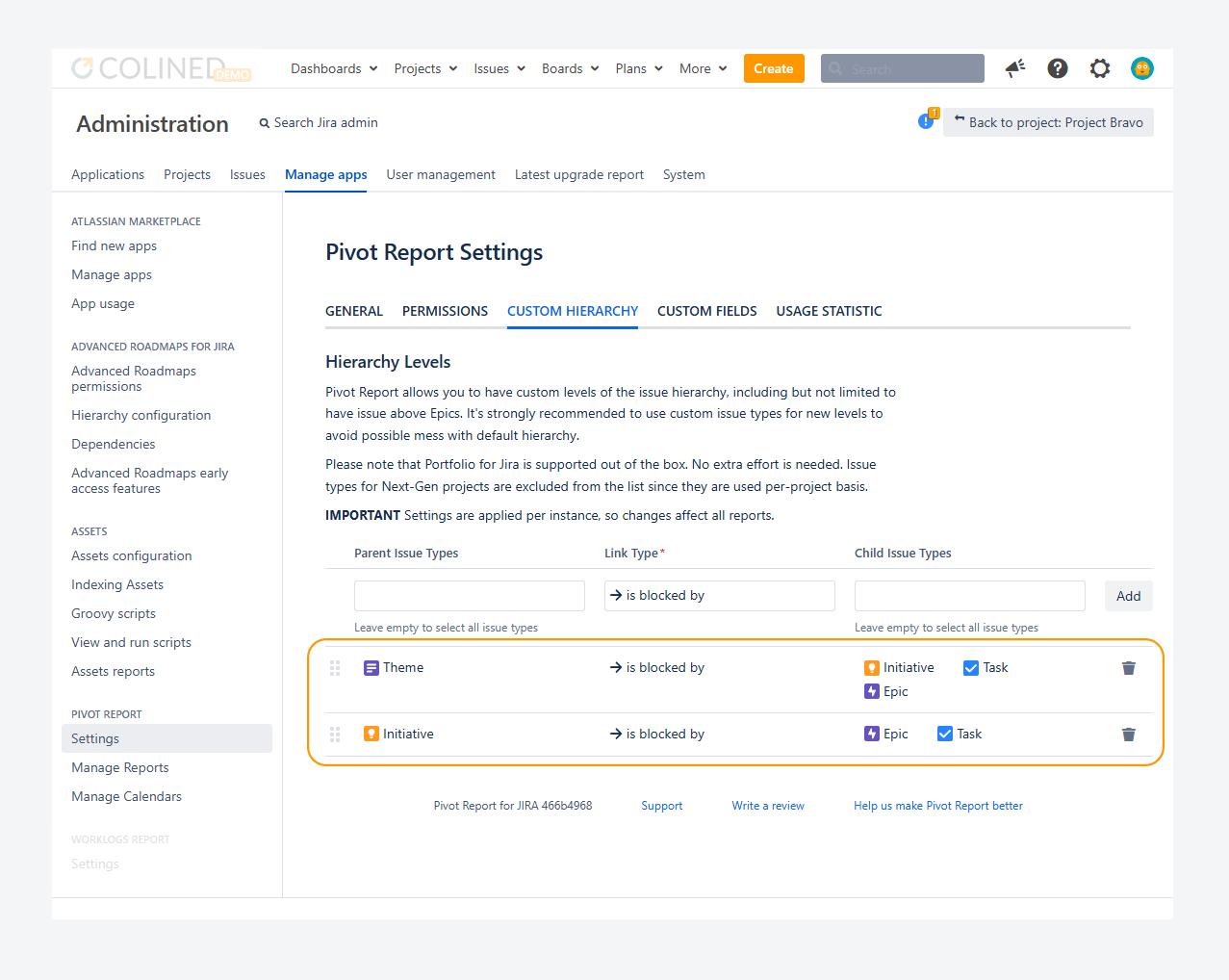Click the notification alert badge icon

tap(927, 119)
